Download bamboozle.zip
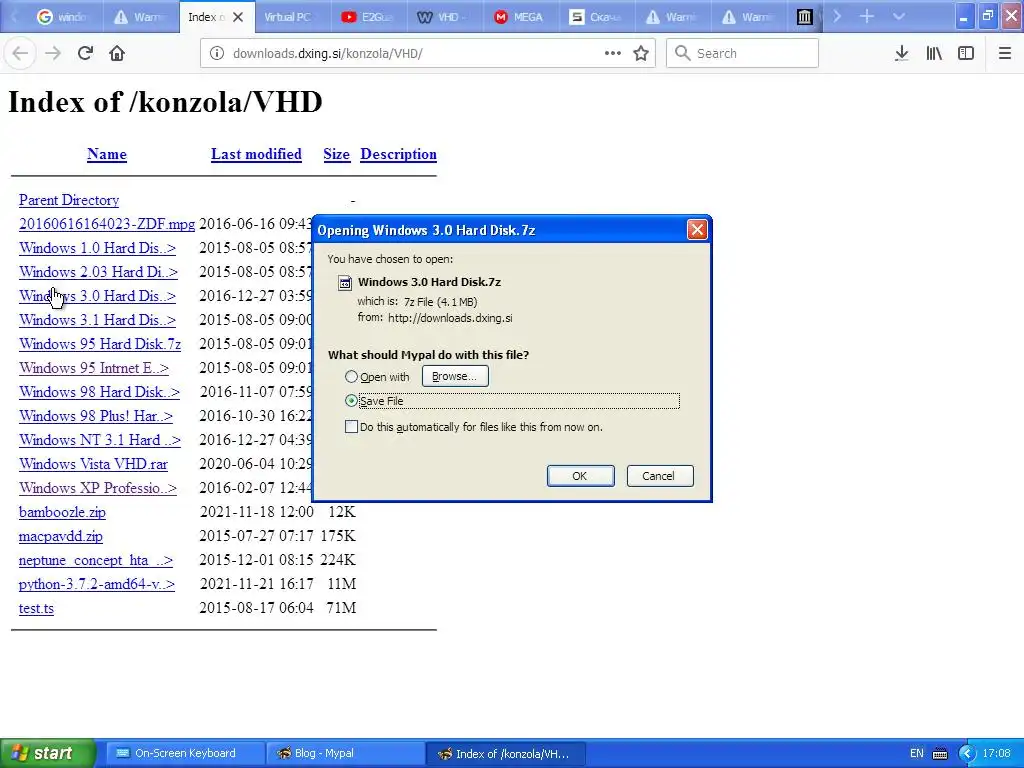Viewport: 1024px width, 768px height. (x=62, y=512)
